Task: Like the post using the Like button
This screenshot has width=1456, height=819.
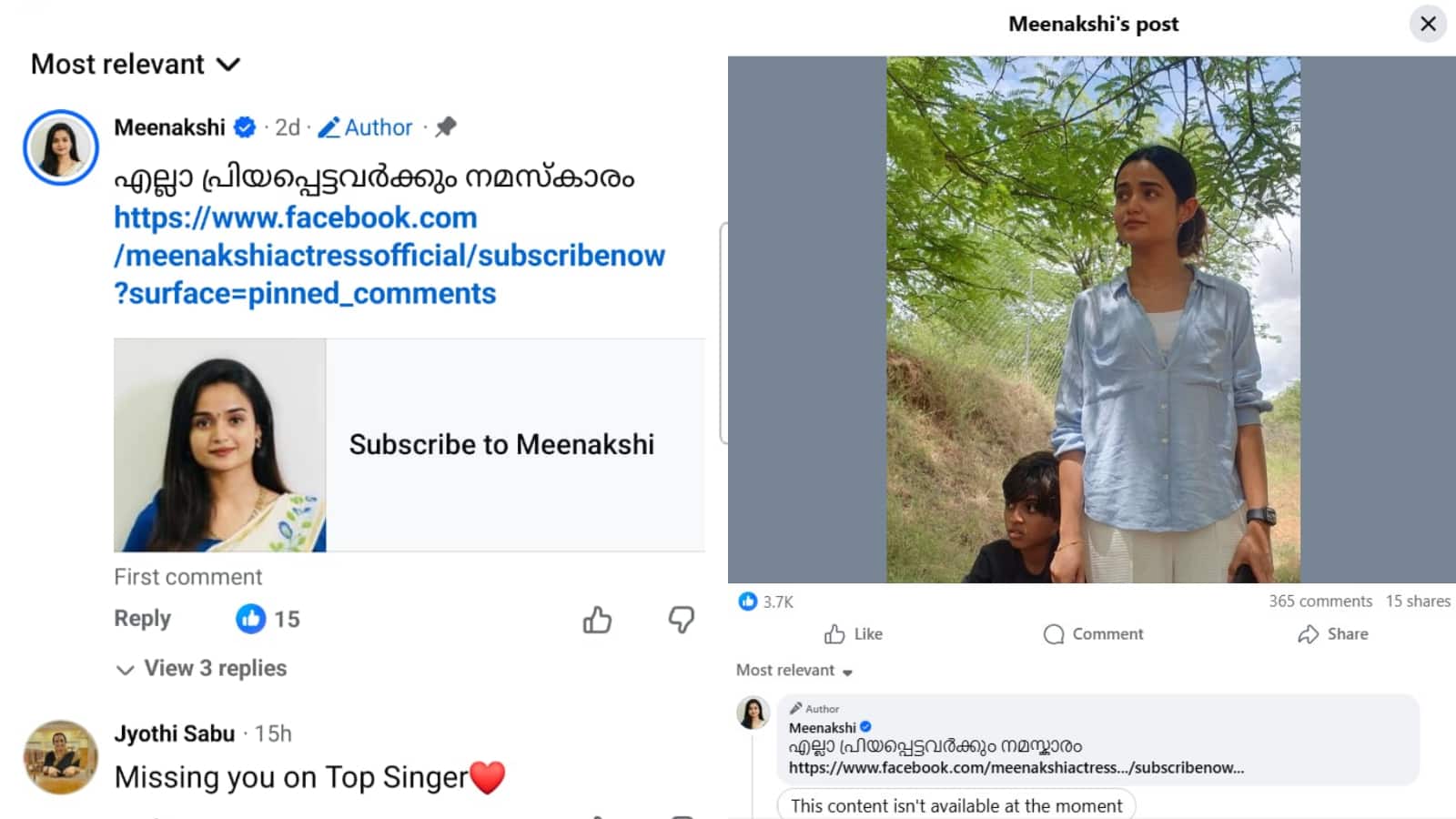Action: 854,634
